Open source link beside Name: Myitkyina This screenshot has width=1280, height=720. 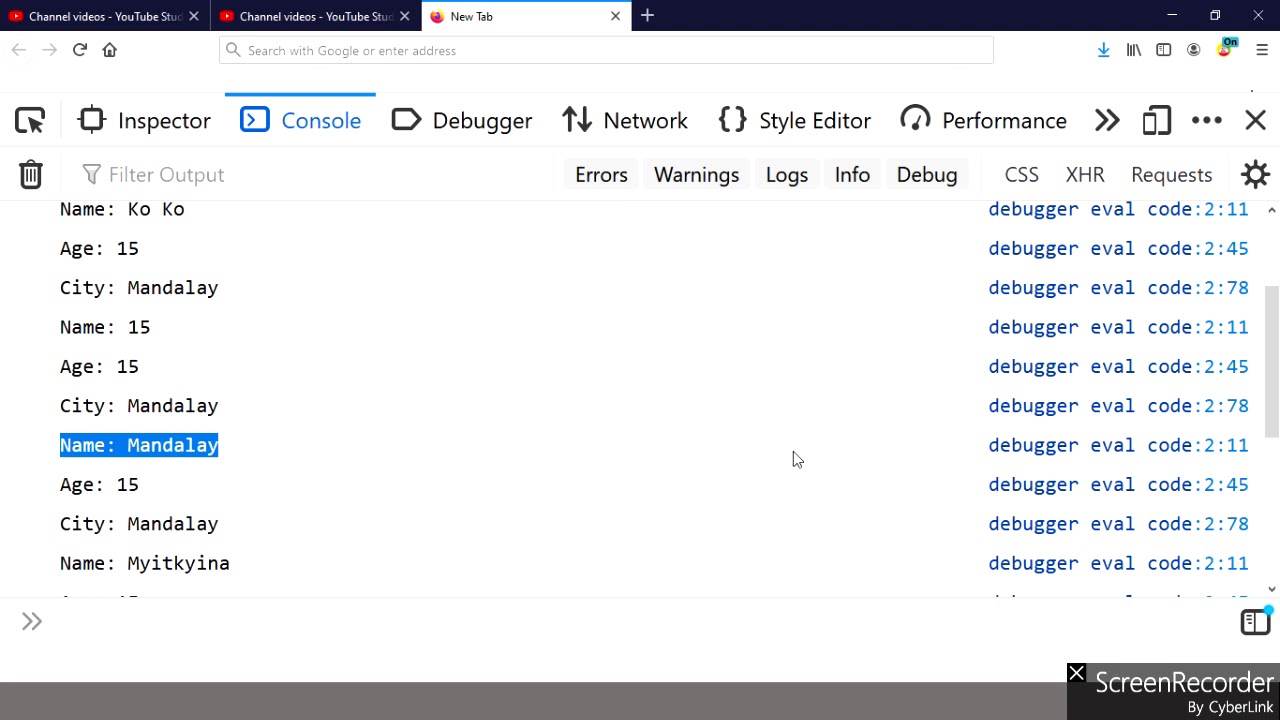(1118, 563)
